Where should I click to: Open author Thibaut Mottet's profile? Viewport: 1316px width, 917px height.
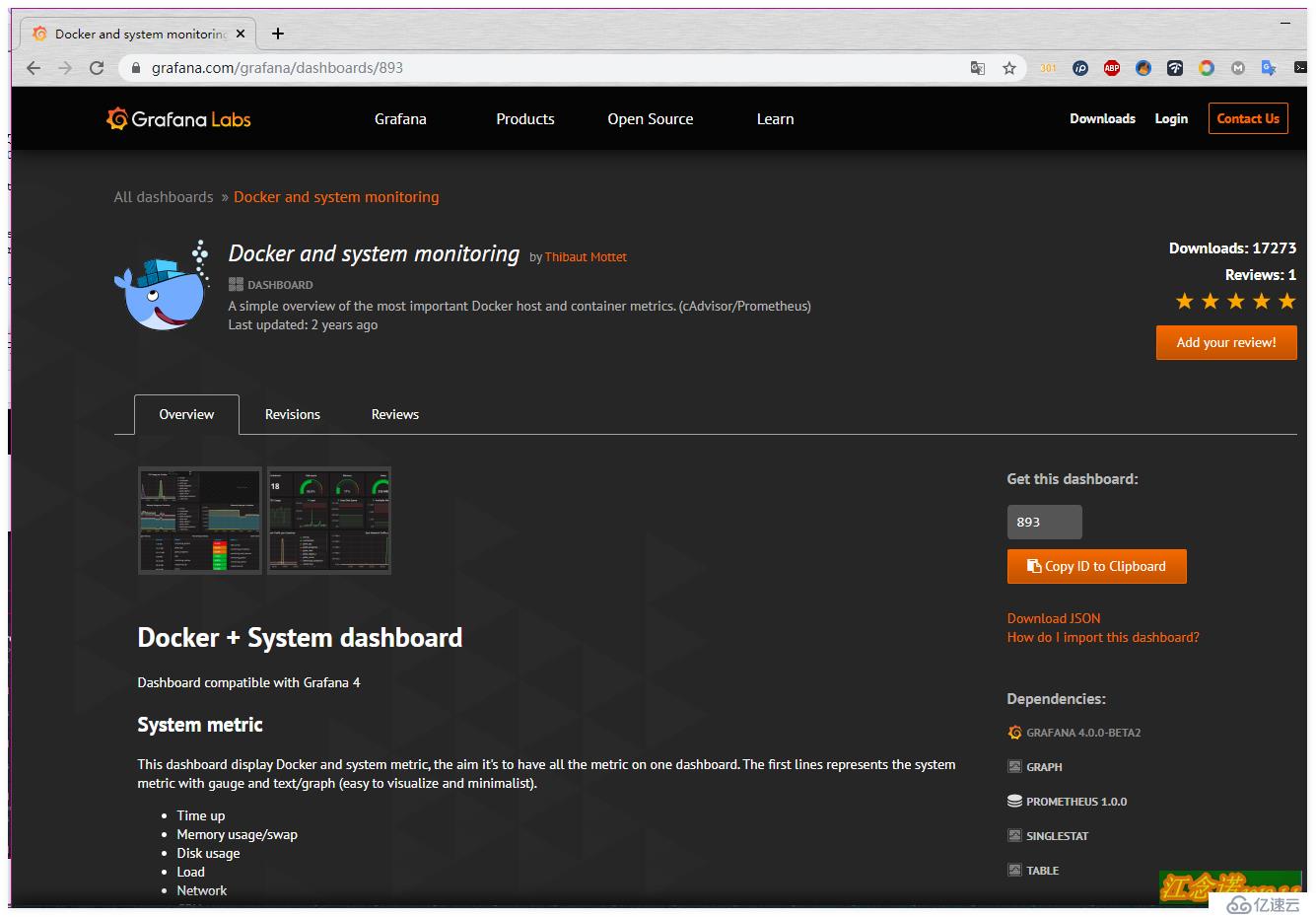586,257
